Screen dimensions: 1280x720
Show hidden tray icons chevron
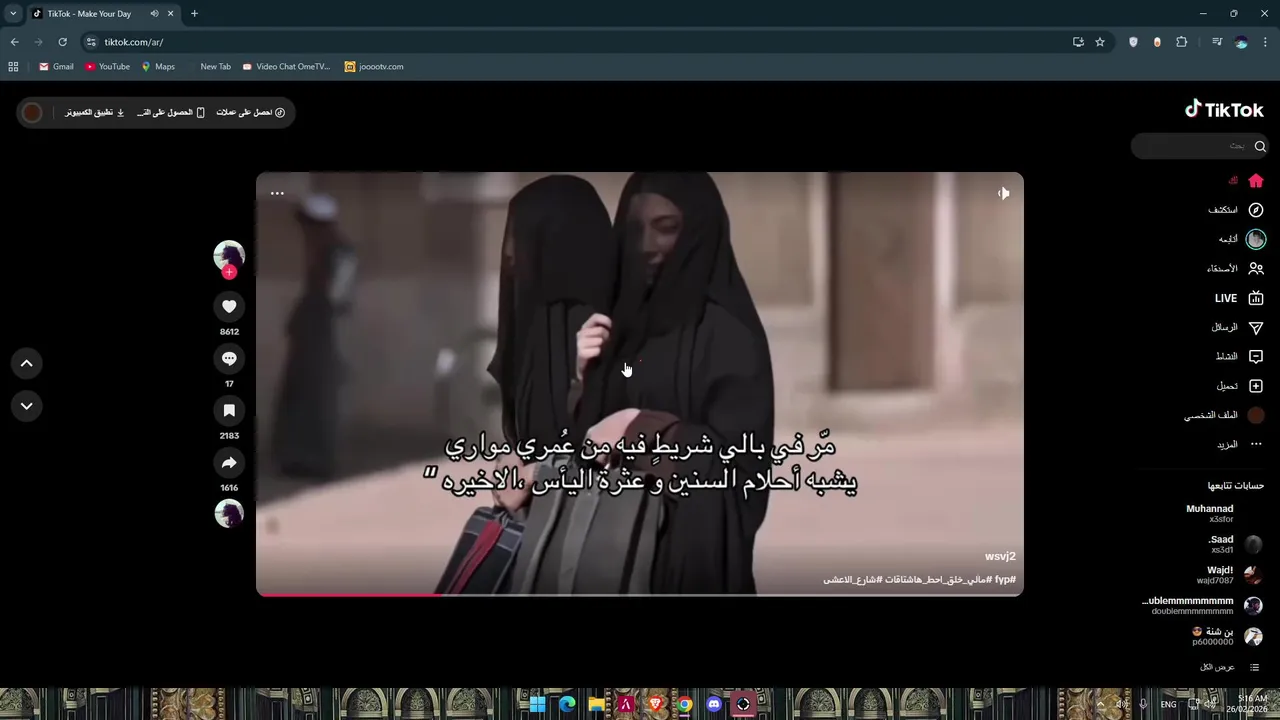(1100, 704)
